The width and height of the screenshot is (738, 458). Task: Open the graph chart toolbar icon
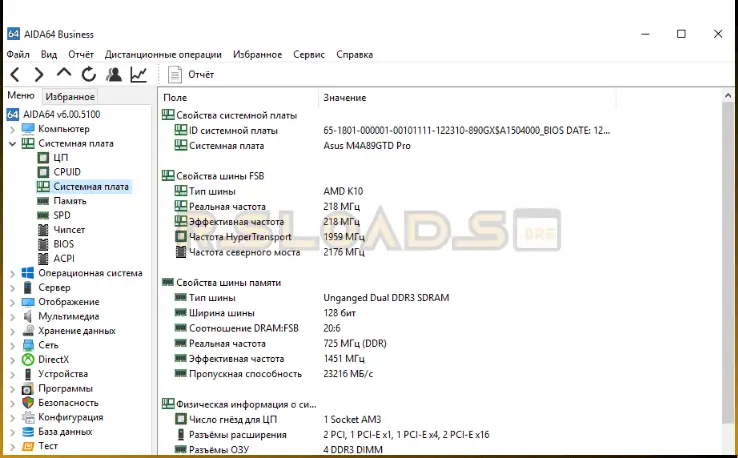pyautogui.click(x=139, y=74)
